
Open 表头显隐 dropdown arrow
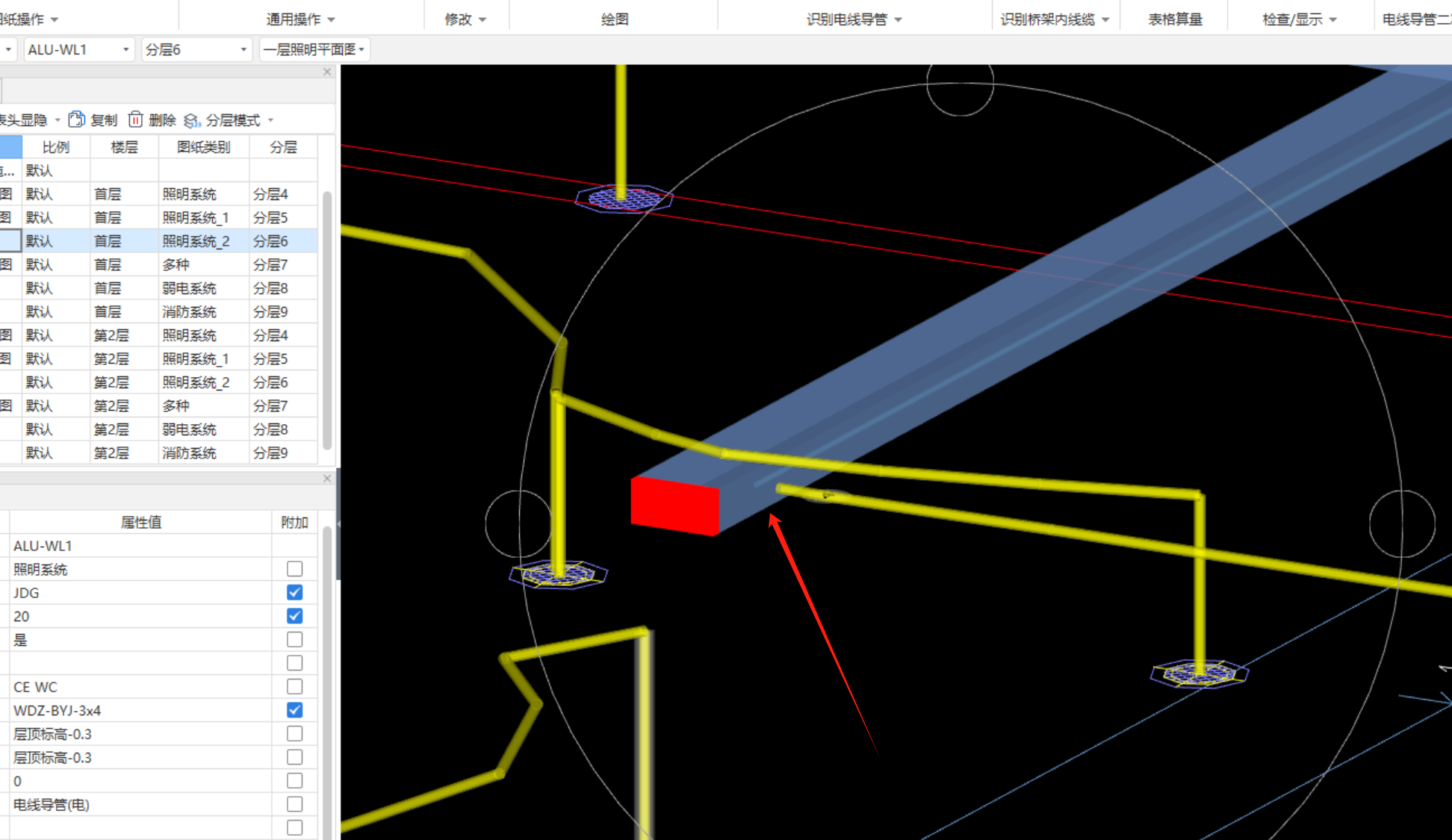click(58, 120)
